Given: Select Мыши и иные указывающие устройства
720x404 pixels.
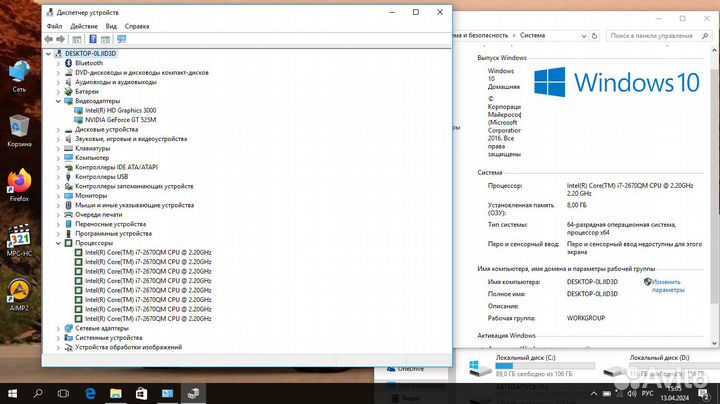Looking at the screenshot, I should tap(135, 205).
